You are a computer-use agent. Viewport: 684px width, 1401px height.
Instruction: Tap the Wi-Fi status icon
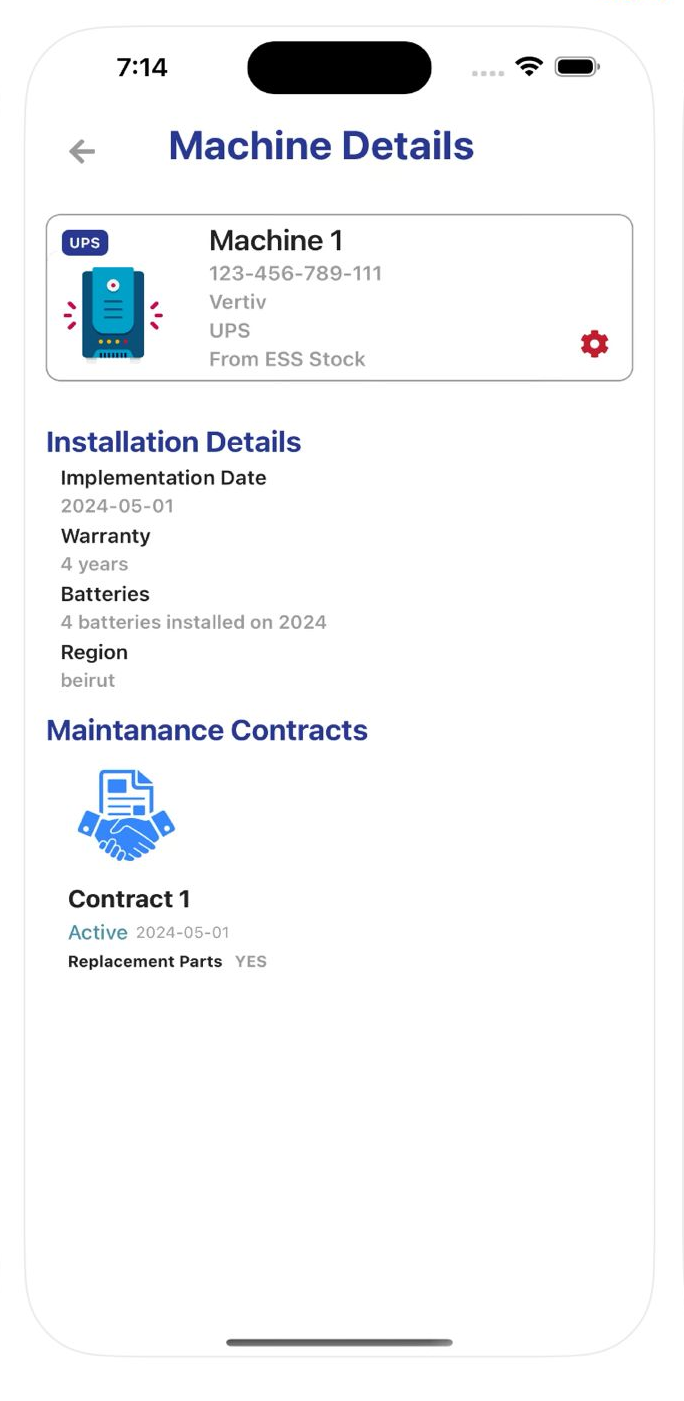pyautogui.click(x=528, y=67)
